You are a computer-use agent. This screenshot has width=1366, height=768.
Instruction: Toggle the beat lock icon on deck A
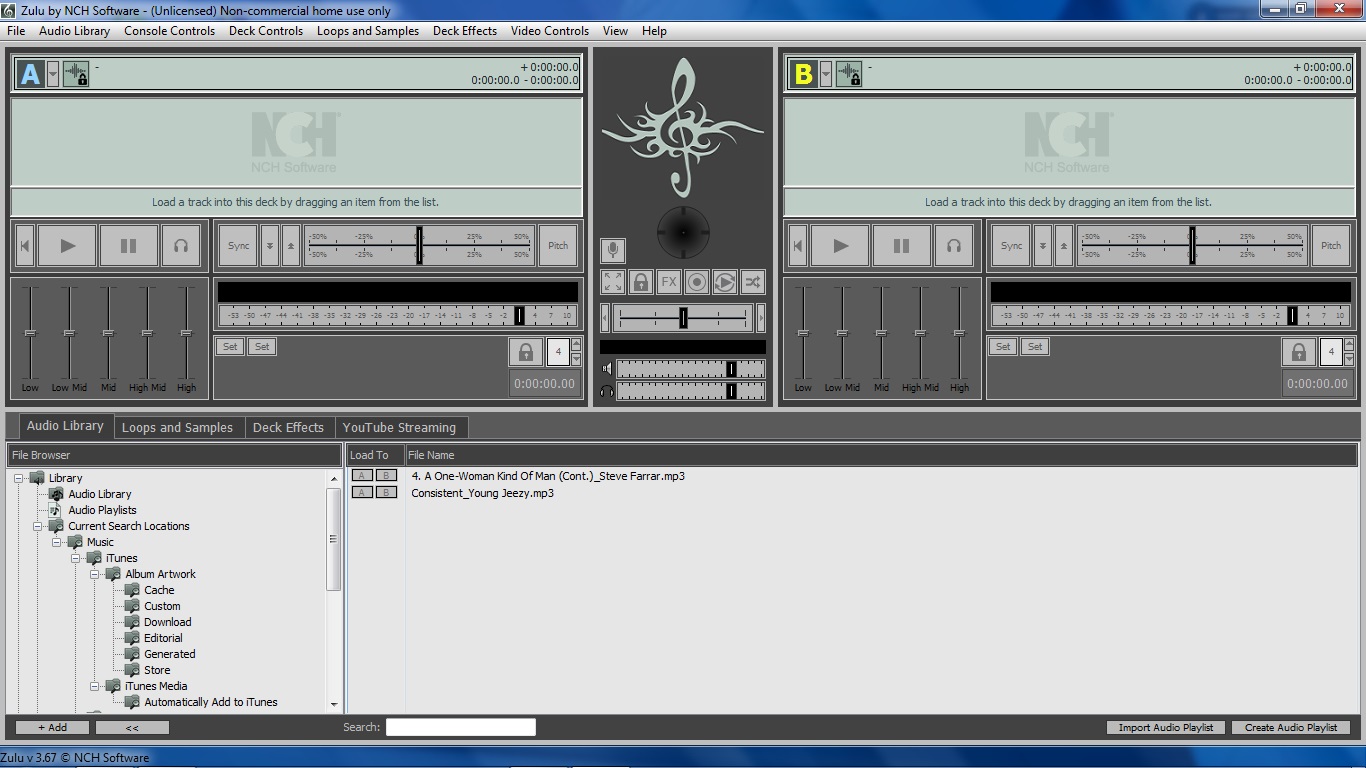click(x=76, y=73)
